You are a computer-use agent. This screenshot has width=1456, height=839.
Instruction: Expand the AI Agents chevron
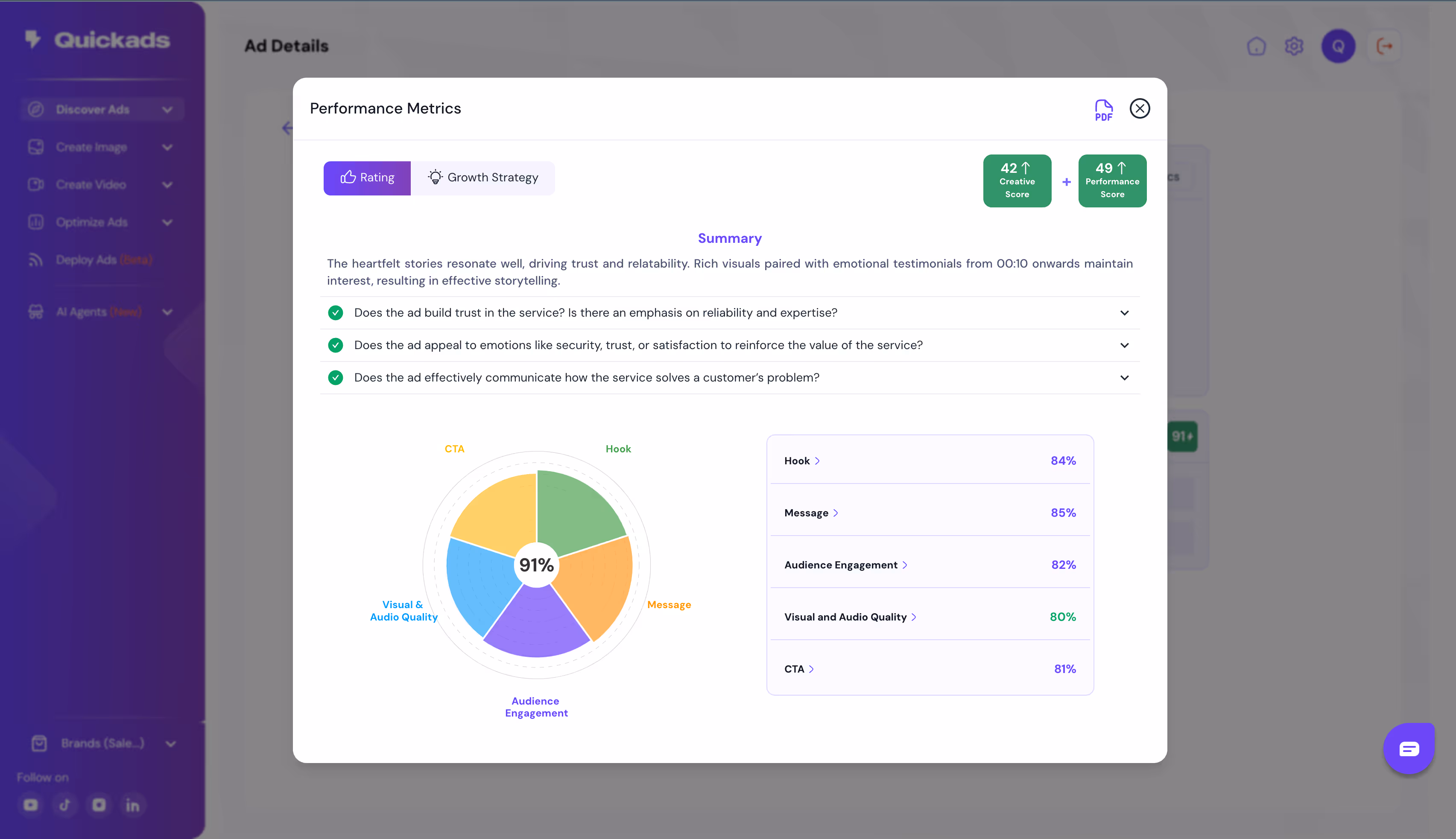(167, 312)
